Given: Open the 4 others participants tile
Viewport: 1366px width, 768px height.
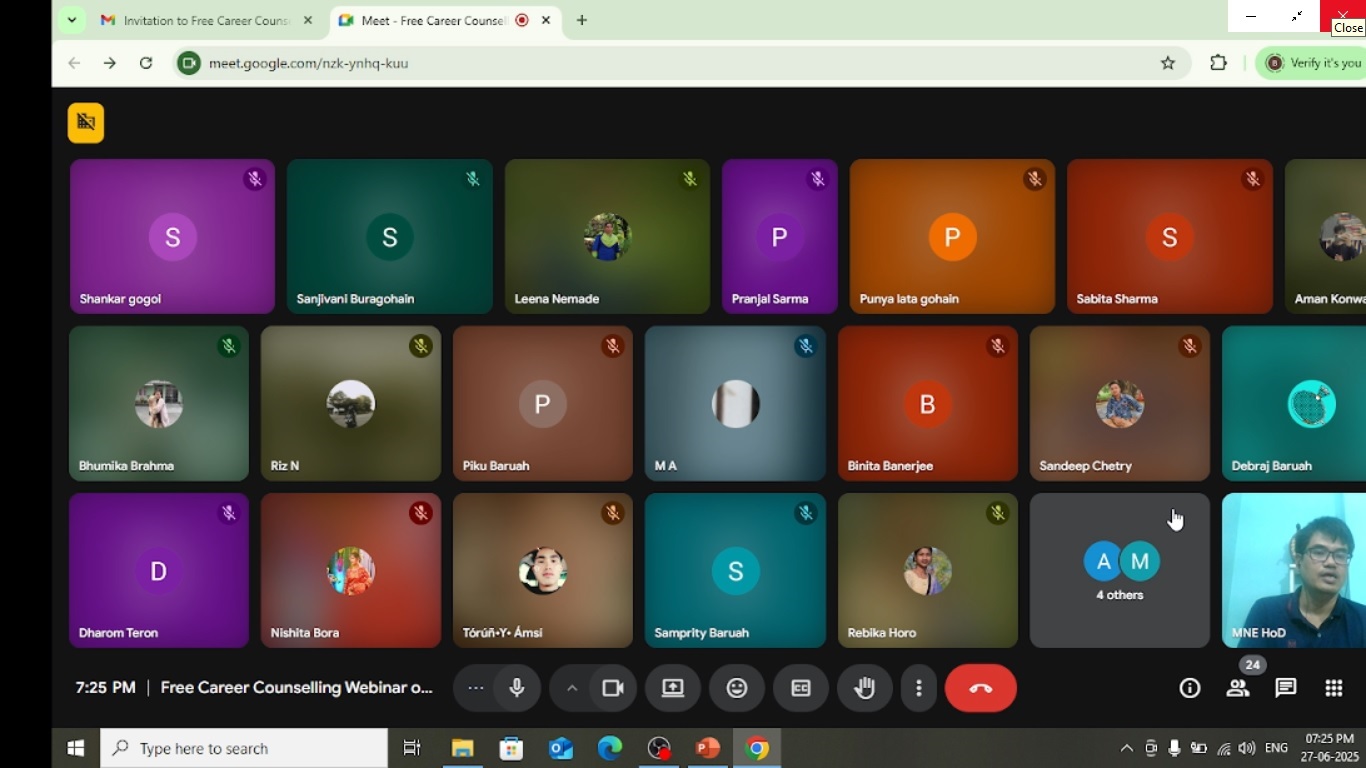Looking at the screenshot, I should pyautogui.click(x=1119, y=571).
